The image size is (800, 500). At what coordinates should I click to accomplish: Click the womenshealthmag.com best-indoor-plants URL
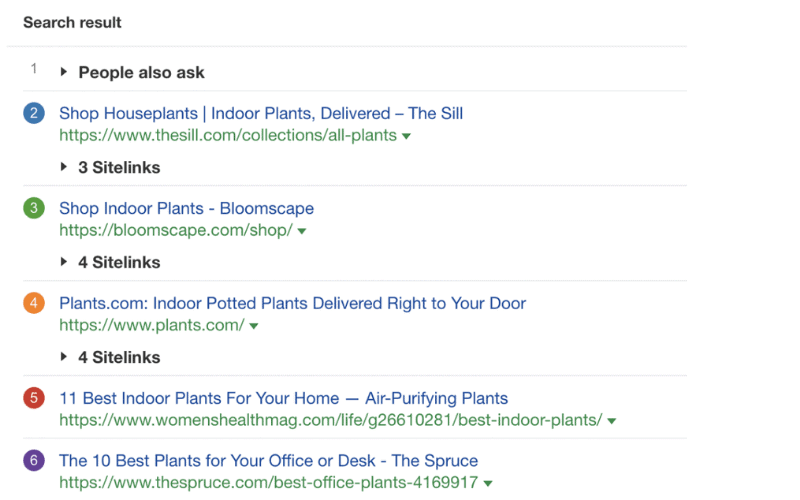click(x=331, y=420)
